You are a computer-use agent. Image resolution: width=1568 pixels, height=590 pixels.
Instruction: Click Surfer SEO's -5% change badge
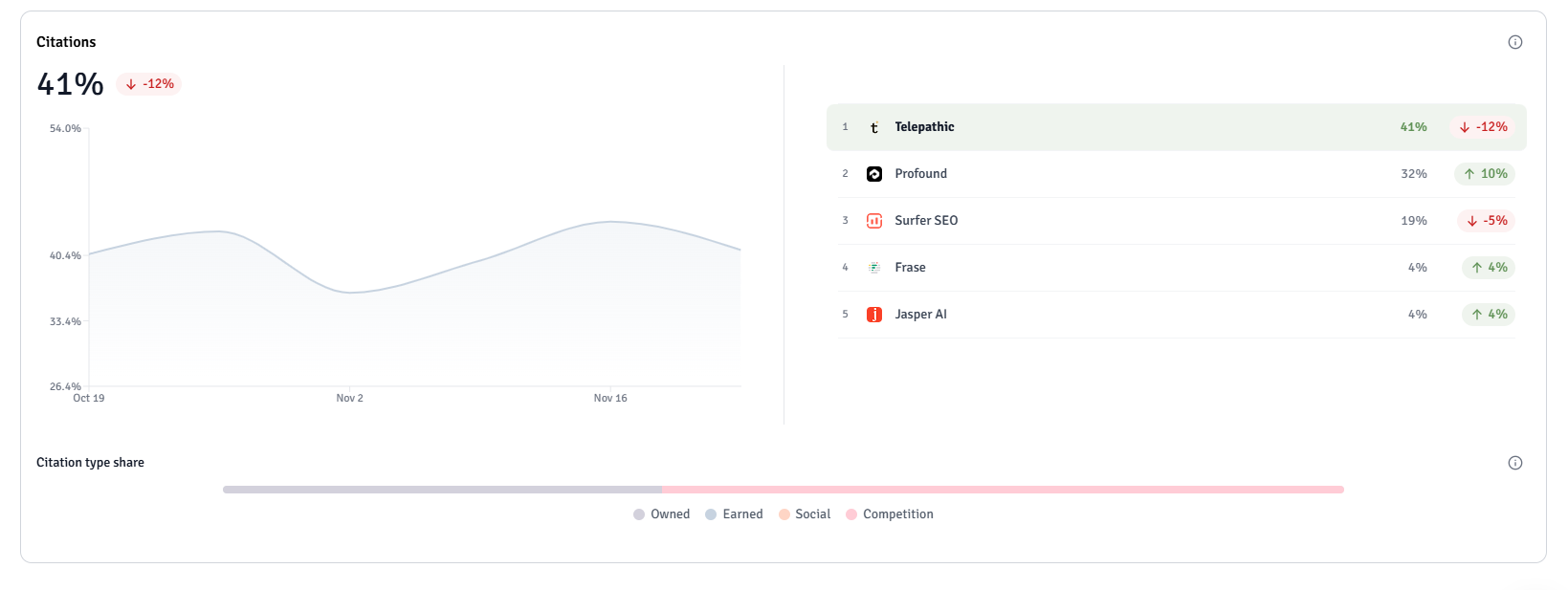(1487, 221)
